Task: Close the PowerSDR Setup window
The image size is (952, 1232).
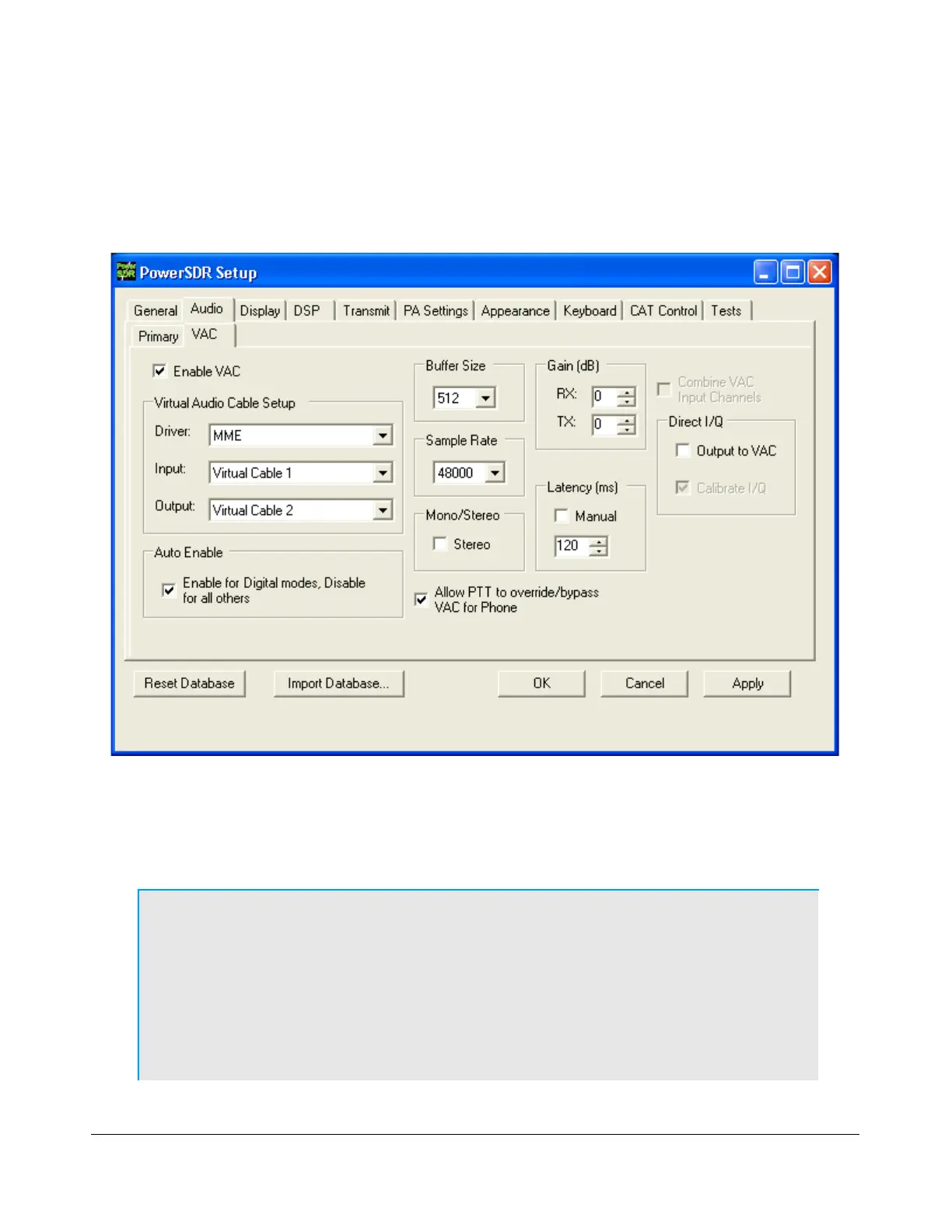Action: [x=820, y=272]
